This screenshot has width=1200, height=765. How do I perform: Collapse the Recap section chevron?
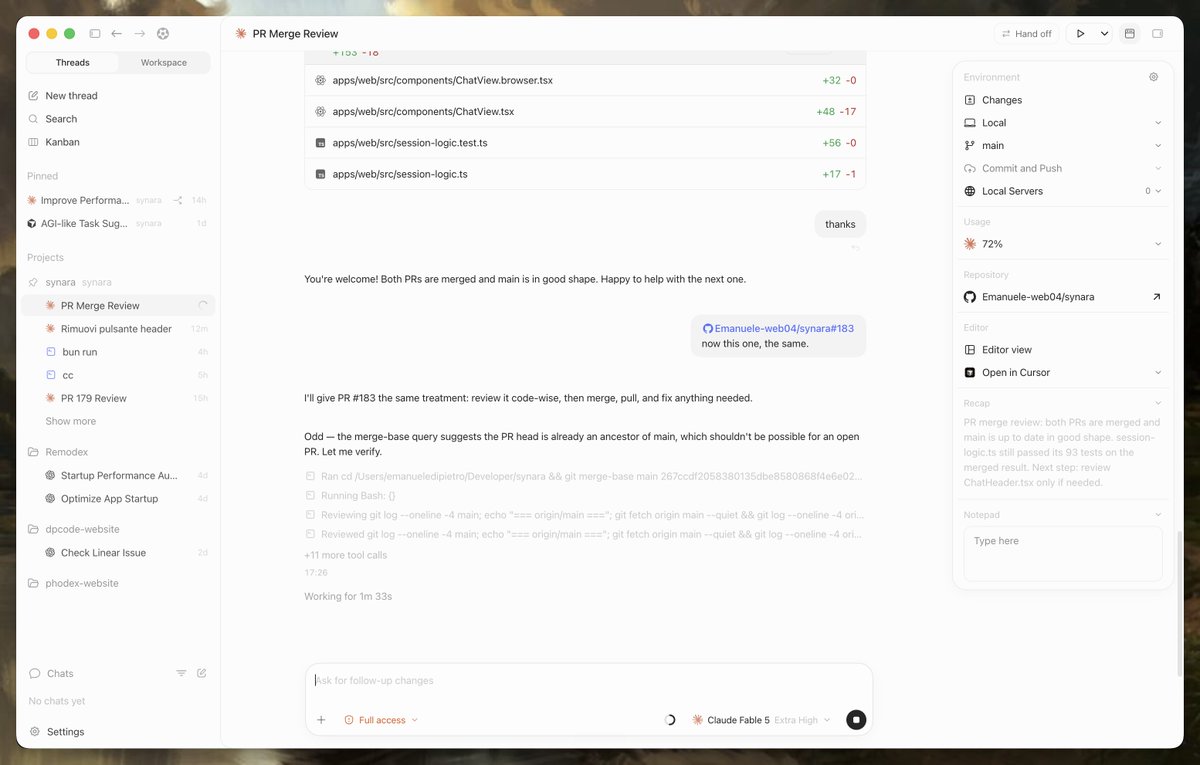[1157, 403]
